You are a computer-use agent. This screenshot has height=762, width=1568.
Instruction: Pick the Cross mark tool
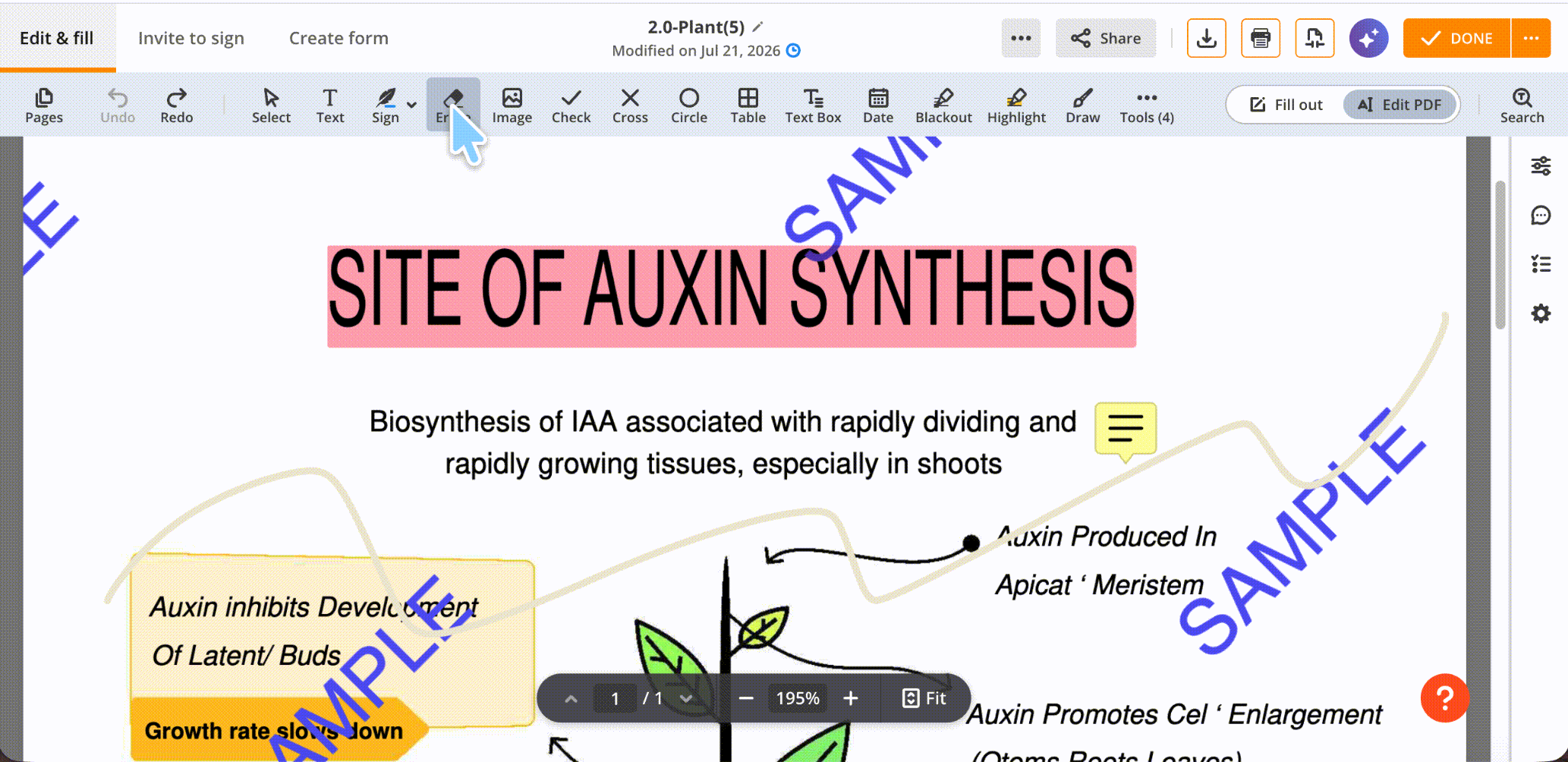click(x=630, y=105)
